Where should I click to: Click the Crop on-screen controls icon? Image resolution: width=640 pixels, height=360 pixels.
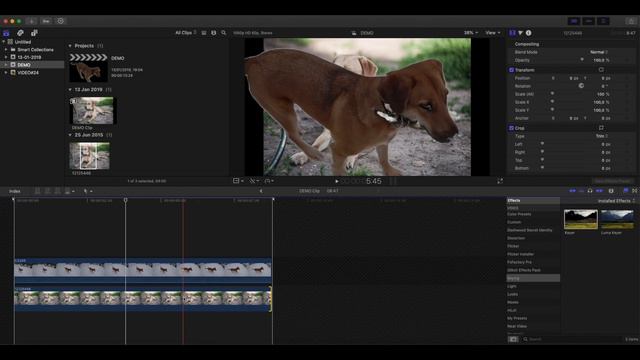(x=601, y=128)
